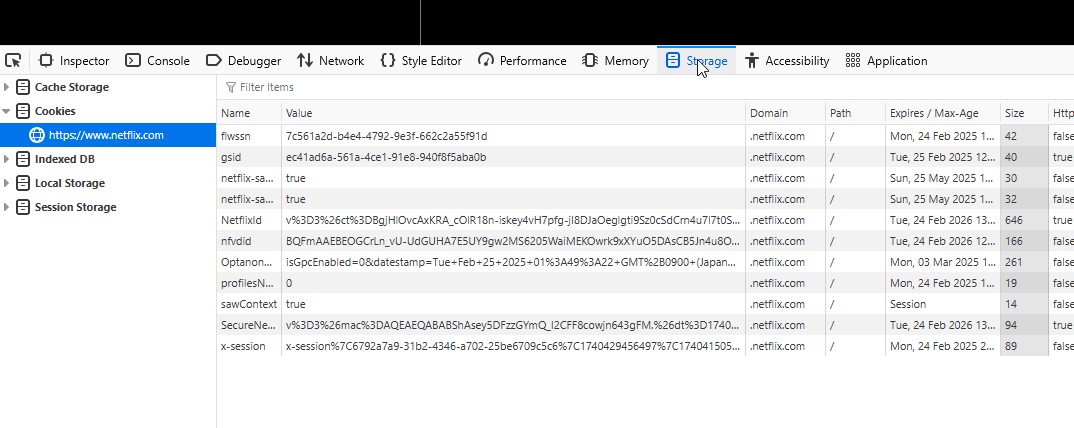Image resolution: width=1074 pixels, height=428 pixels.
Task: Sort by the Path column header
Action: tap(855, 113)
